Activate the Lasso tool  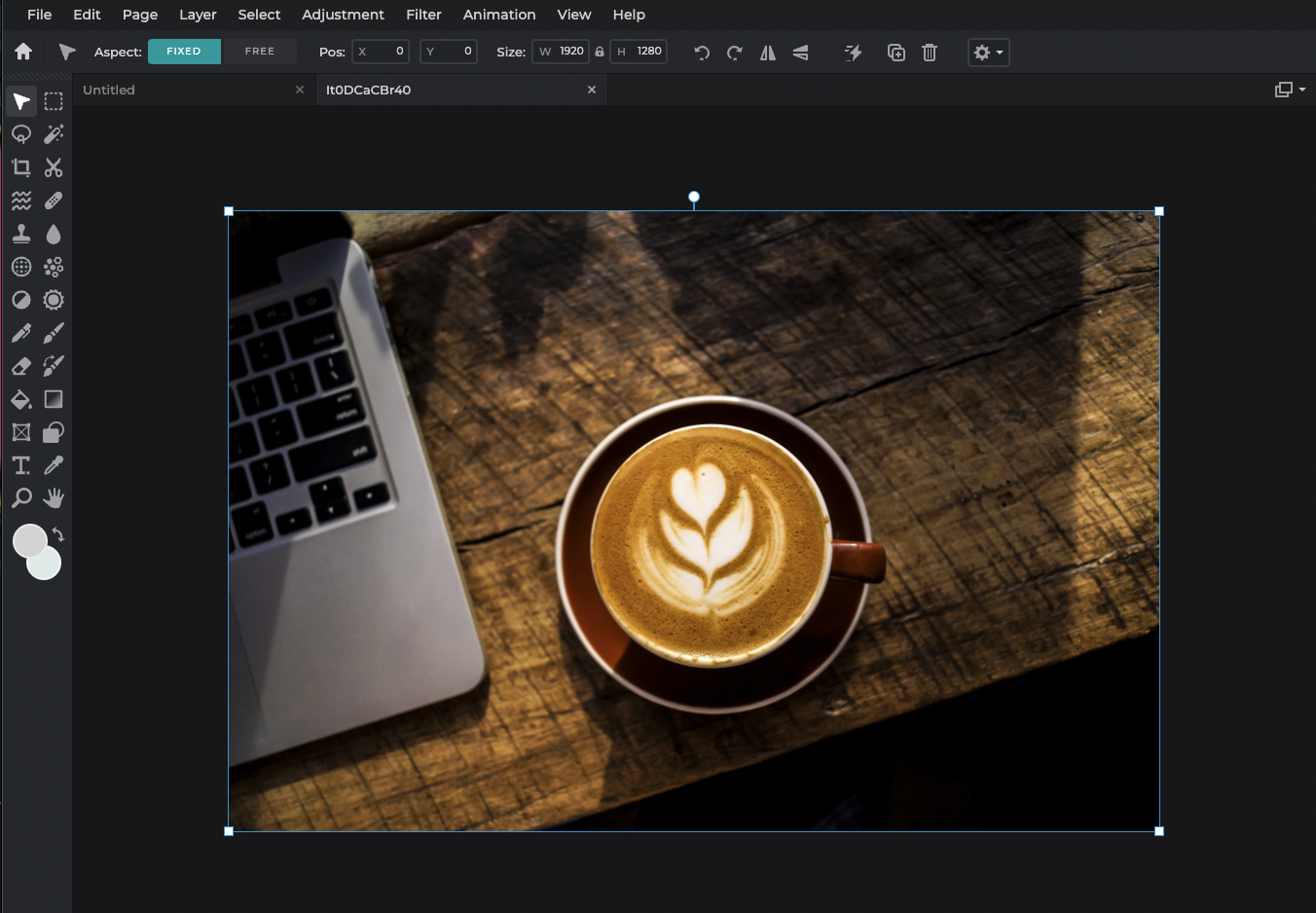click(x=20, y=133)
